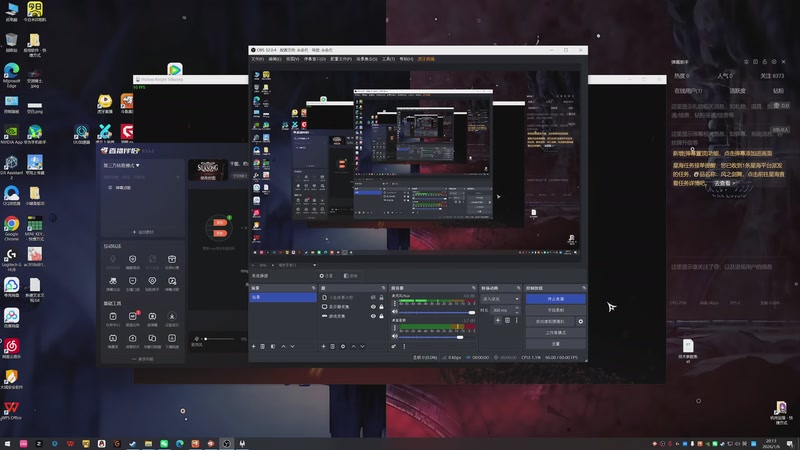Open Huya plugin icon with red badge
Viewport: 800px width, 450px height.
pos(133,317)
